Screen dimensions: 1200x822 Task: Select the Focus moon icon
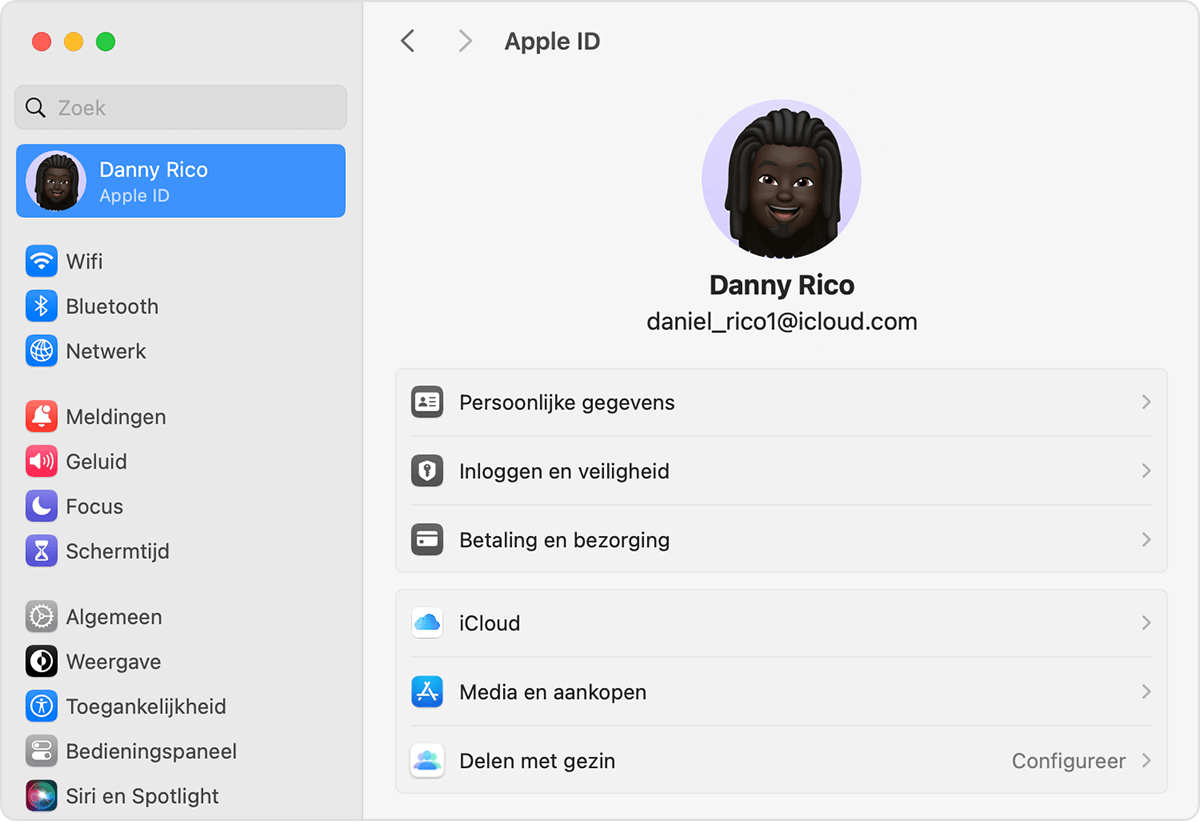pyautogui.click(x=41, y=507)
